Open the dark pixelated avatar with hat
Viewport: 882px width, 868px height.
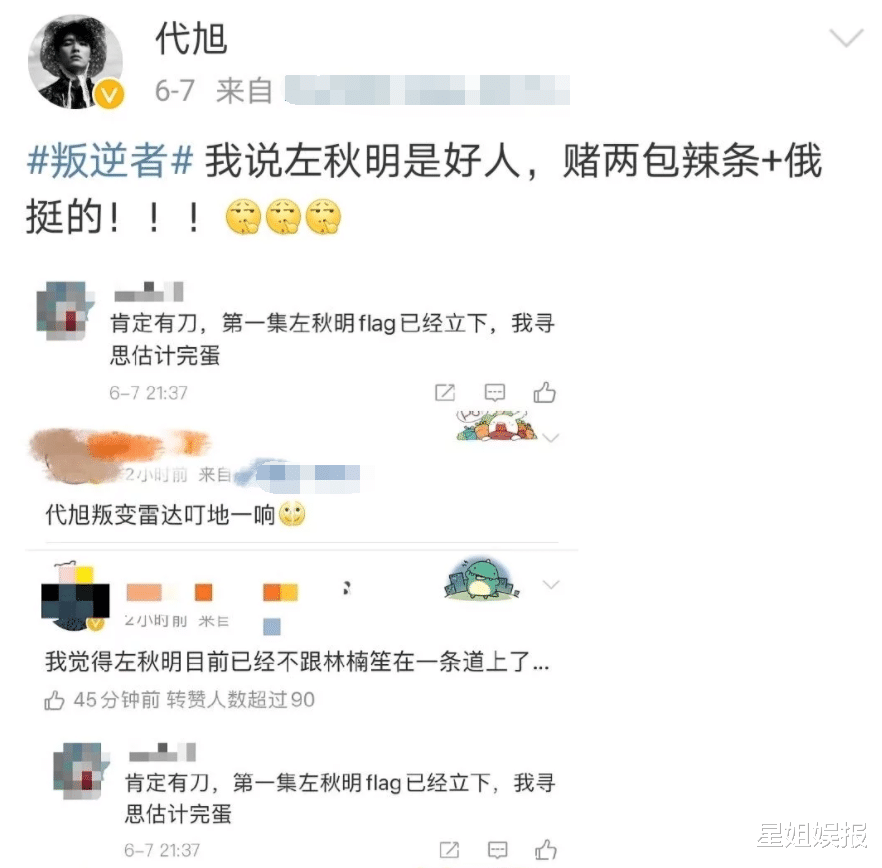click(75, 598)
